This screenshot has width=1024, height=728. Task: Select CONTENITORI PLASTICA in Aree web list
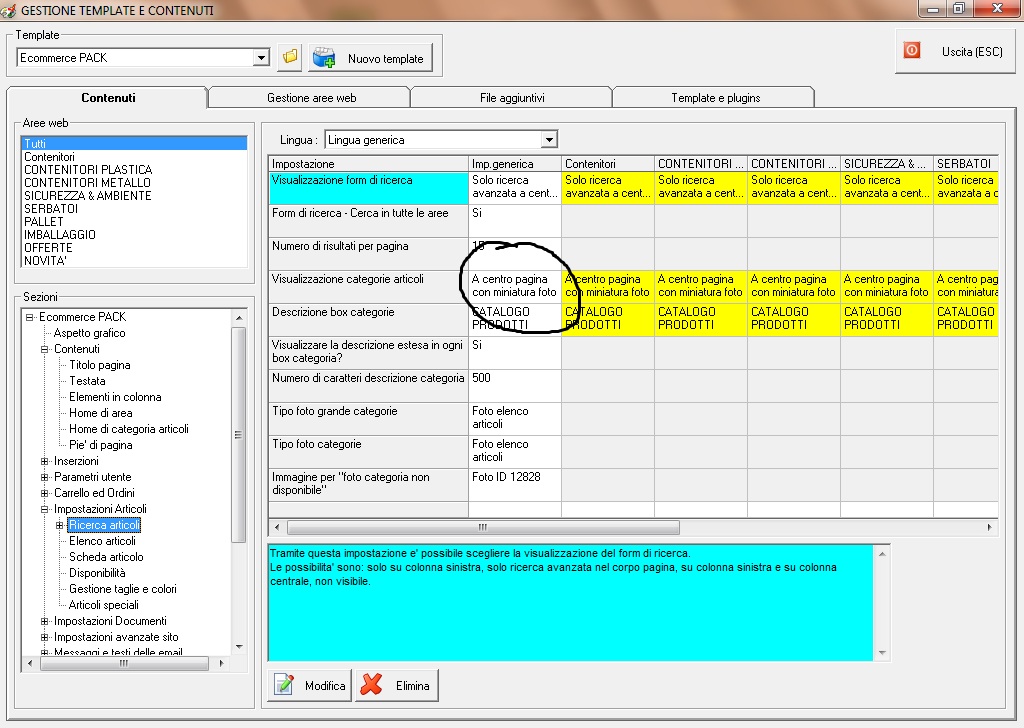[88, 170]
